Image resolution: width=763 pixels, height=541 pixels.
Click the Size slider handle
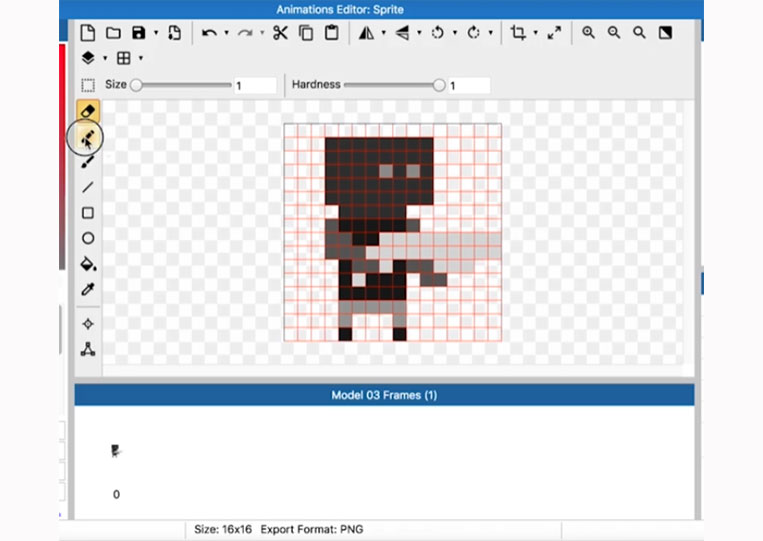pos(137,85)
